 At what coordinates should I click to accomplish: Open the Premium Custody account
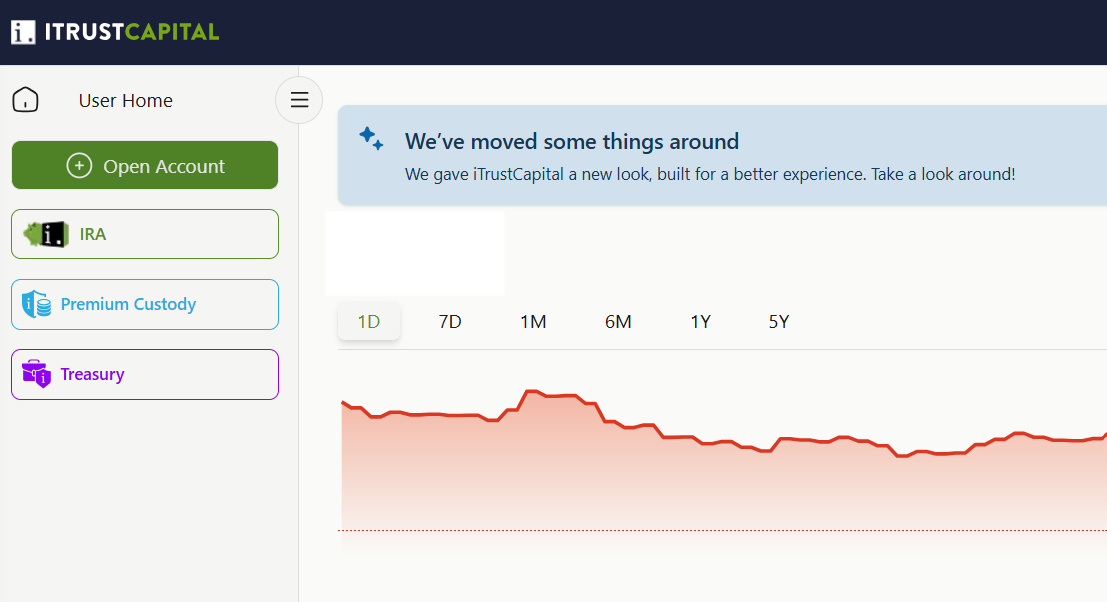(145, 304)
